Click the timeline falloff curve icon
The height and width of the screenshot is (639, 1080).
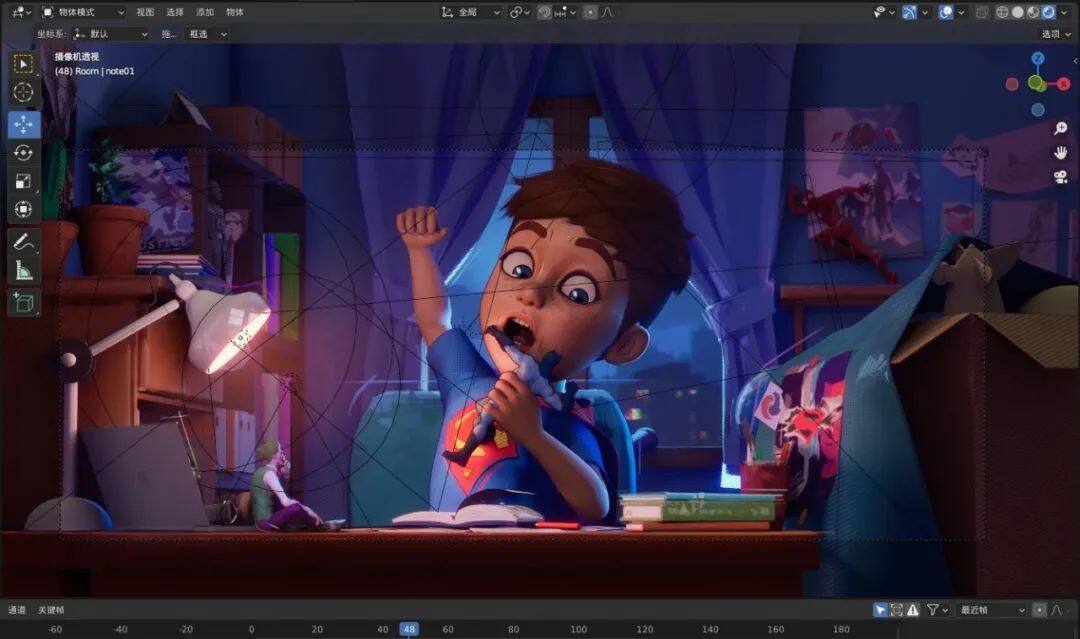pyautogui.click(x=1057, y=610)
